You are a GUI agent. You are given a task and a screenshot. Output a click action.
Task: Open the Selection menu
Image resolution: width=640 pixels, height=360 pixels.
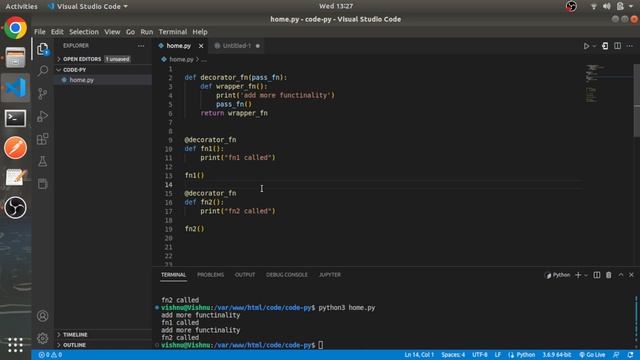click(x=84, y=32)
